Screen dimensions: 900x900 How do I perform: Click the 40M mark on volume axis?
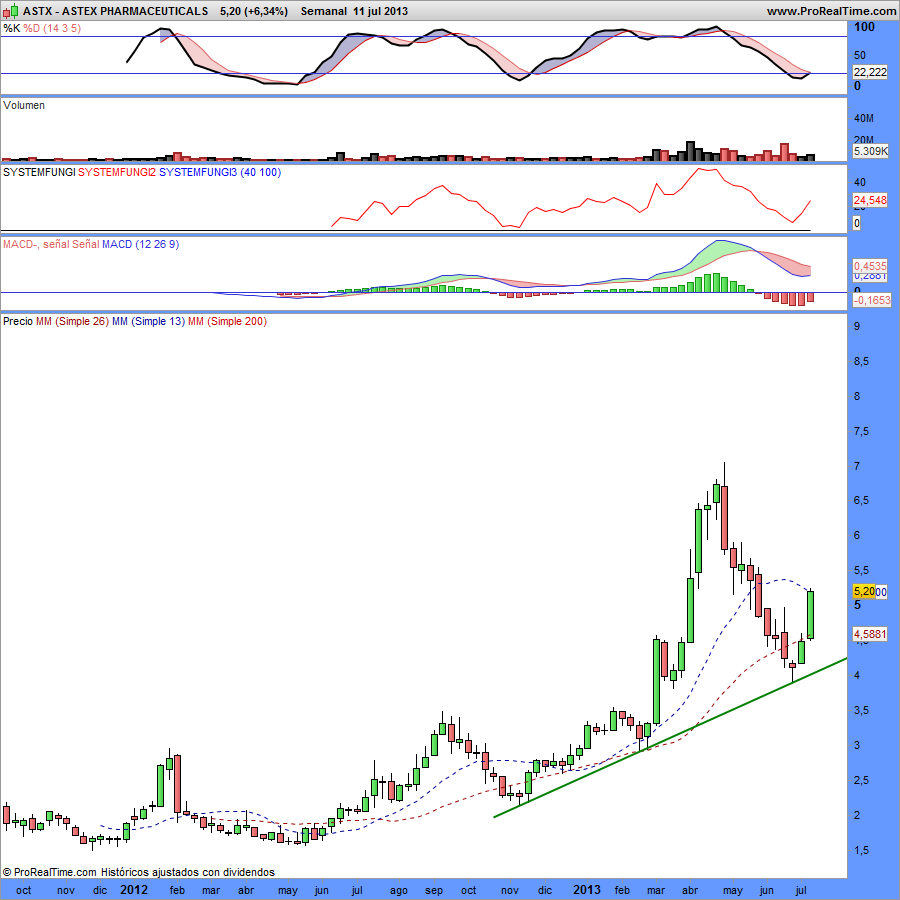click(x=864, y=118)
